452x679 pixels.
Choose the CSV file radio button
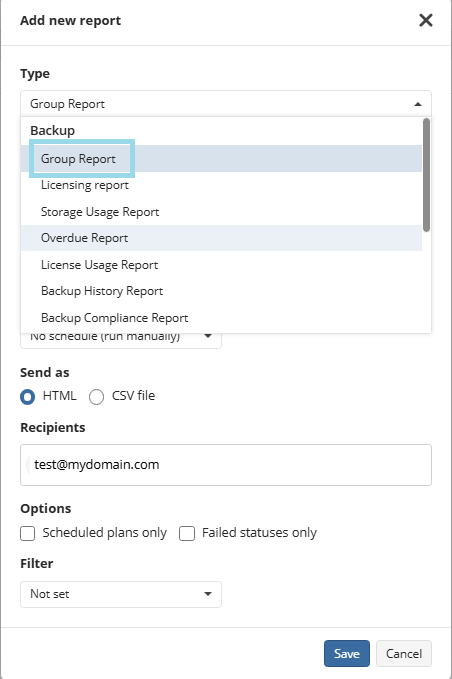[96, 397]
